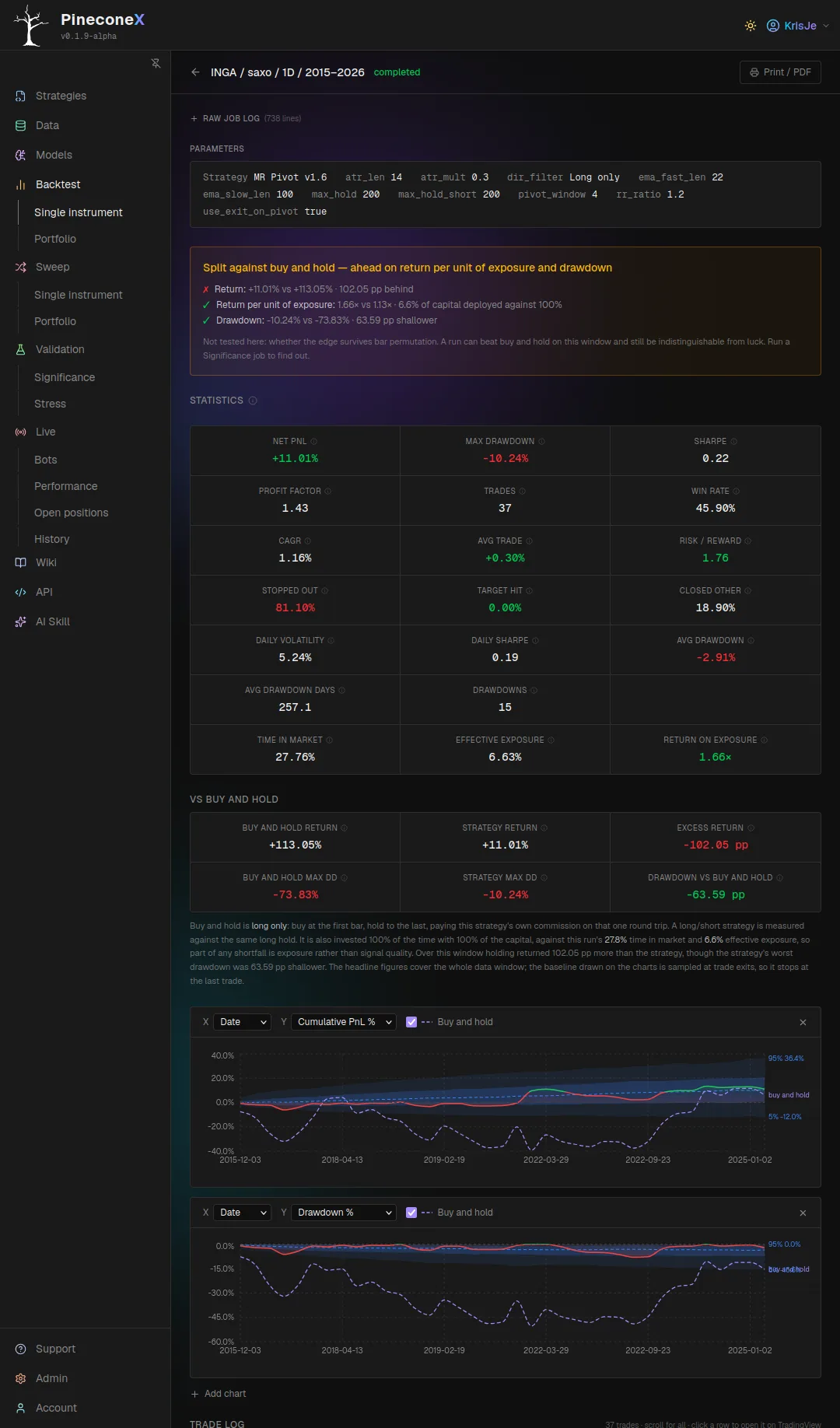Viewport: 840px width, 1428px height.
Task: Click the Statistics info icon
Action: [x=253, y=401]
